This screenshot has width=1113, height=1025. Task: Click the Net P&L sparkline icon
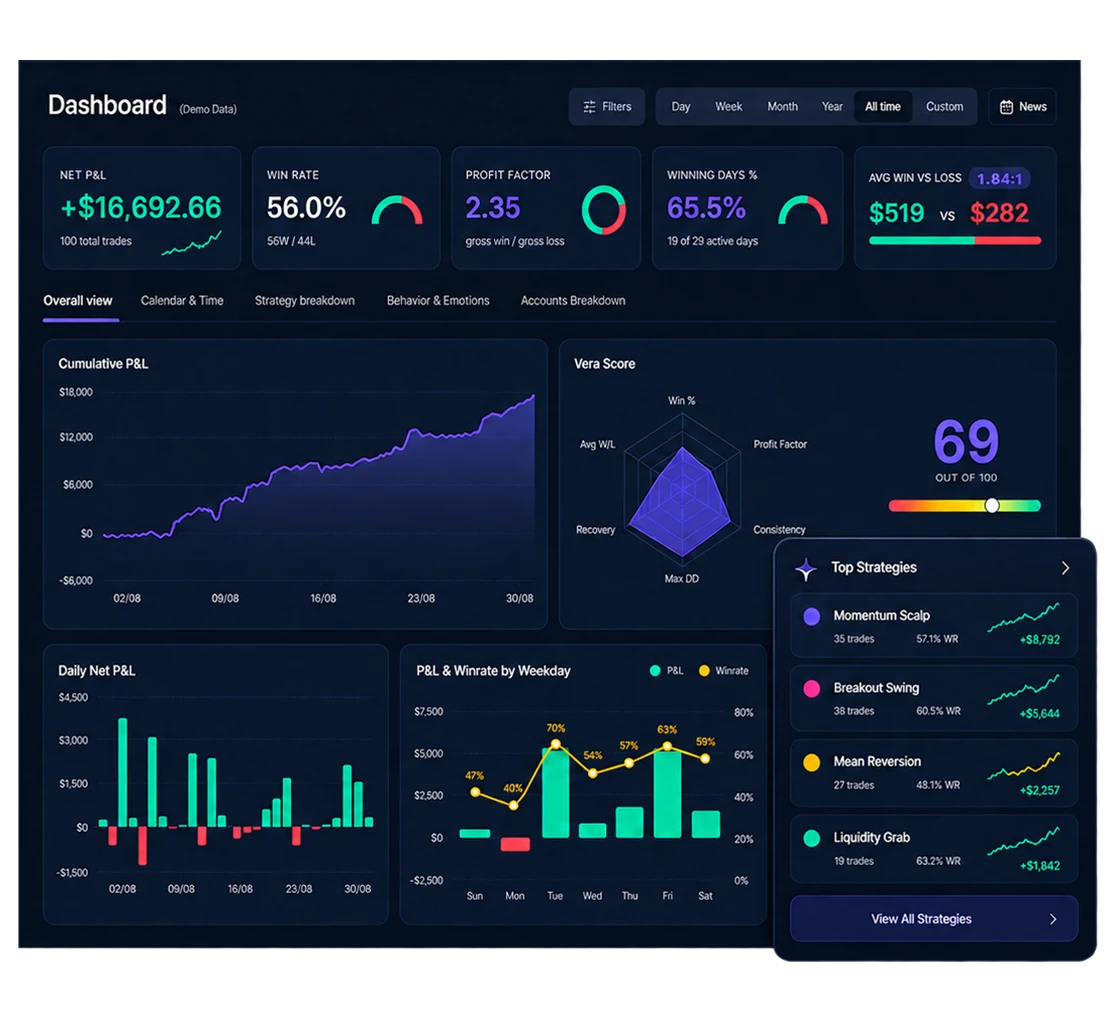(x=192, y=243)
